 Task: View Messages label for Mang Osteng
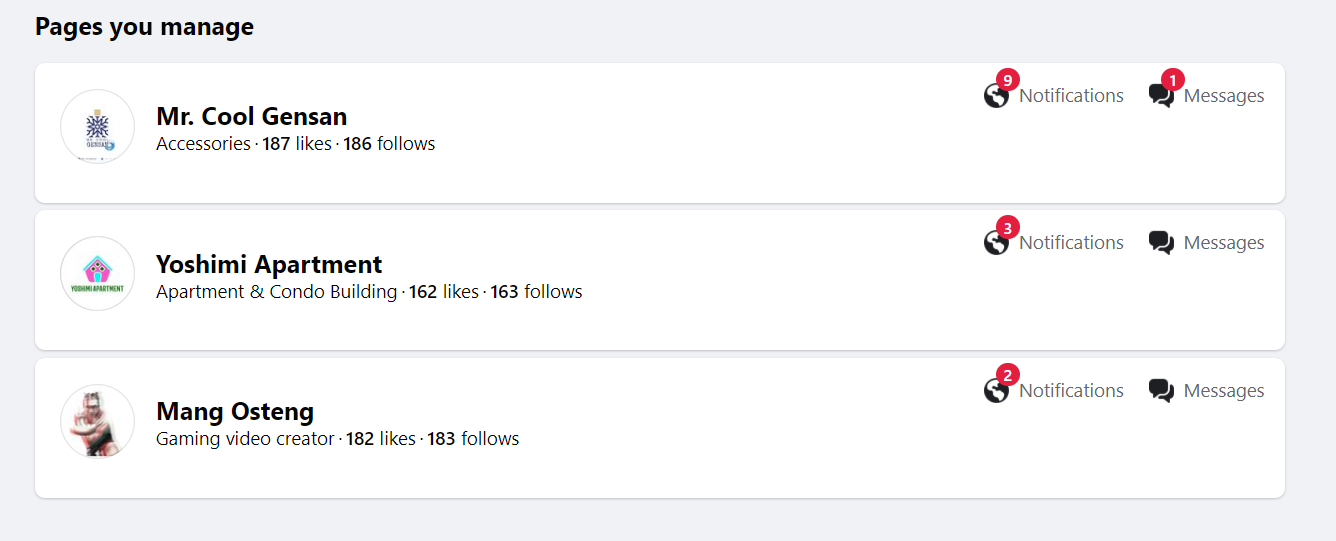(1224, 391)
